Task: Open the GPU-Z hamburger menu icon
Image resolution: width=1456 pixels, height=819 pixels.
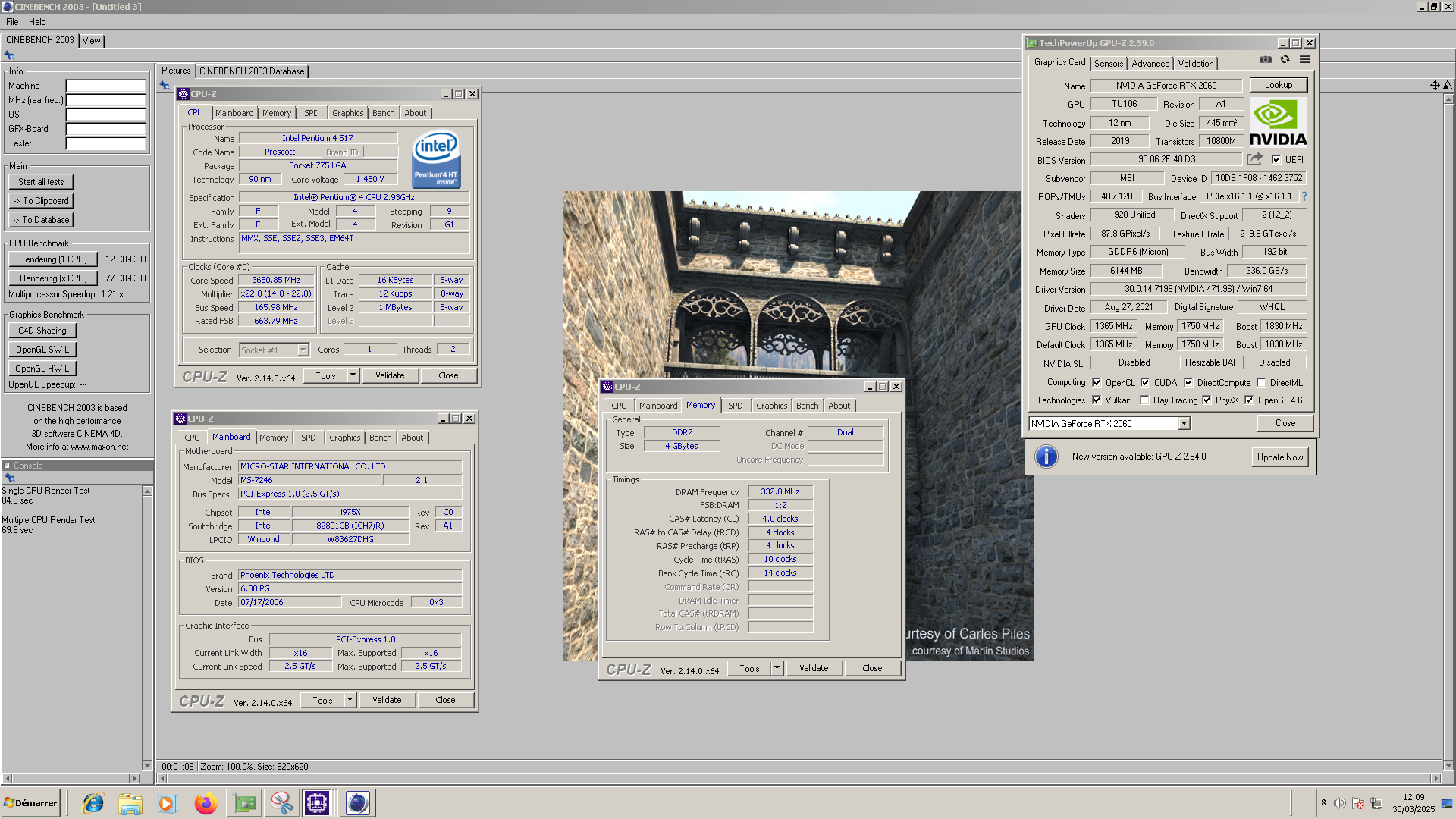Action: [x=1304, y=60]
